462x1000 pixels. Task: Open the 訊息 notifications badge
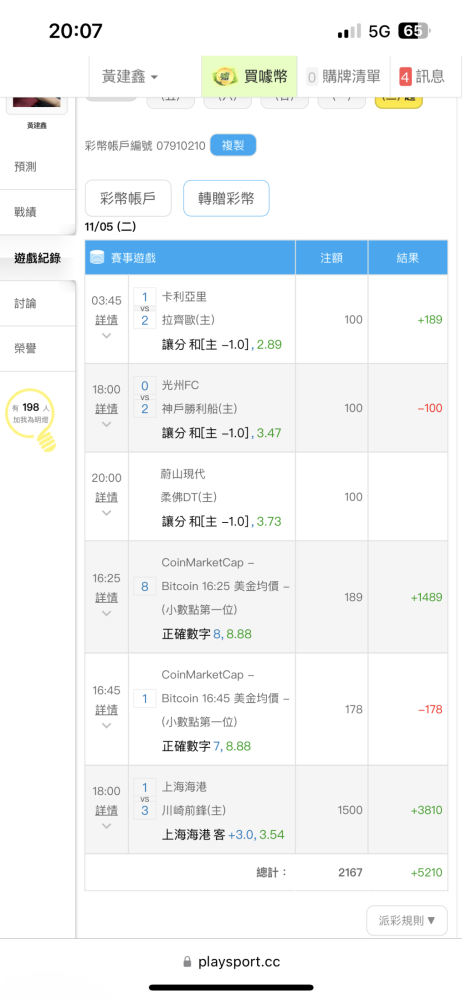422,77
